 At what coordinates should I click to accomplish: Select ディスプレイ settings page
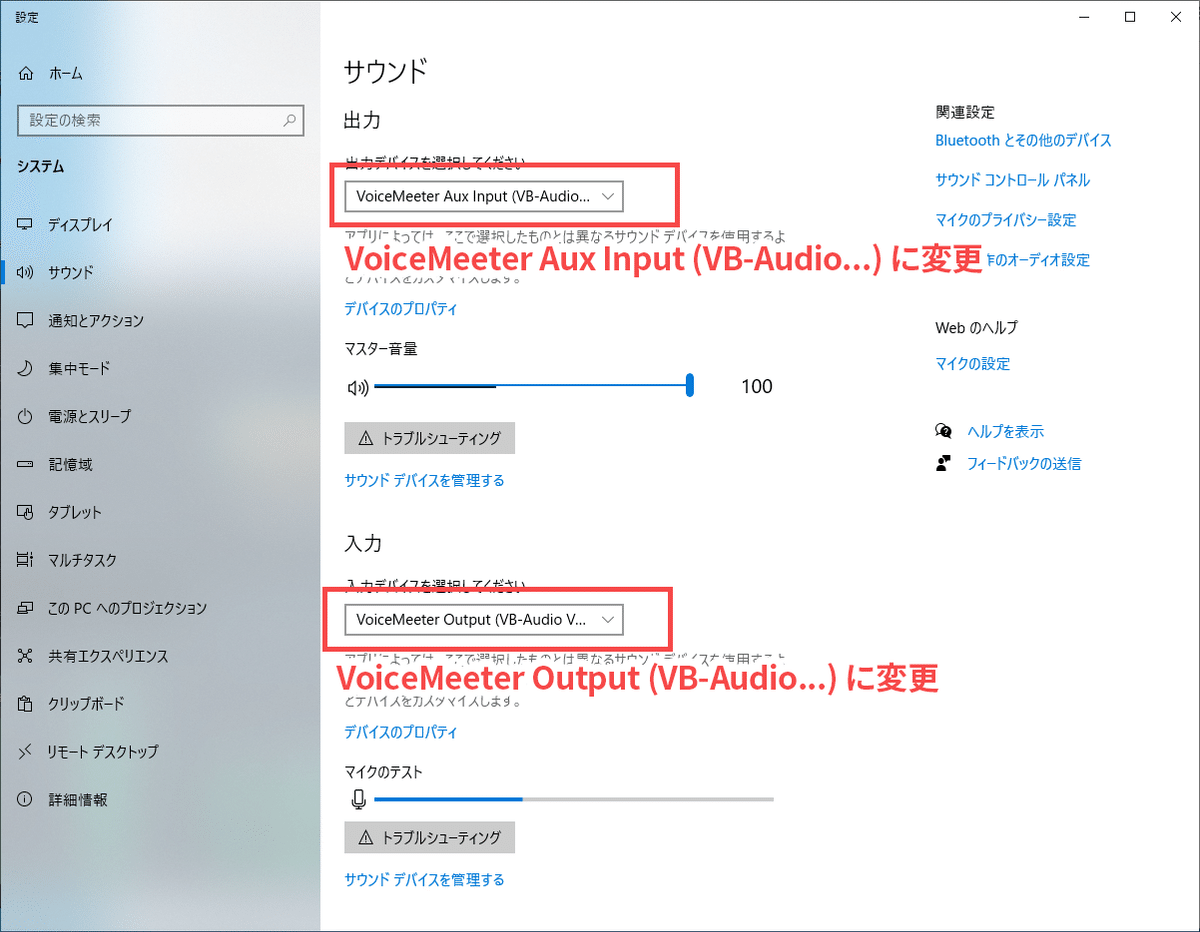81,225
